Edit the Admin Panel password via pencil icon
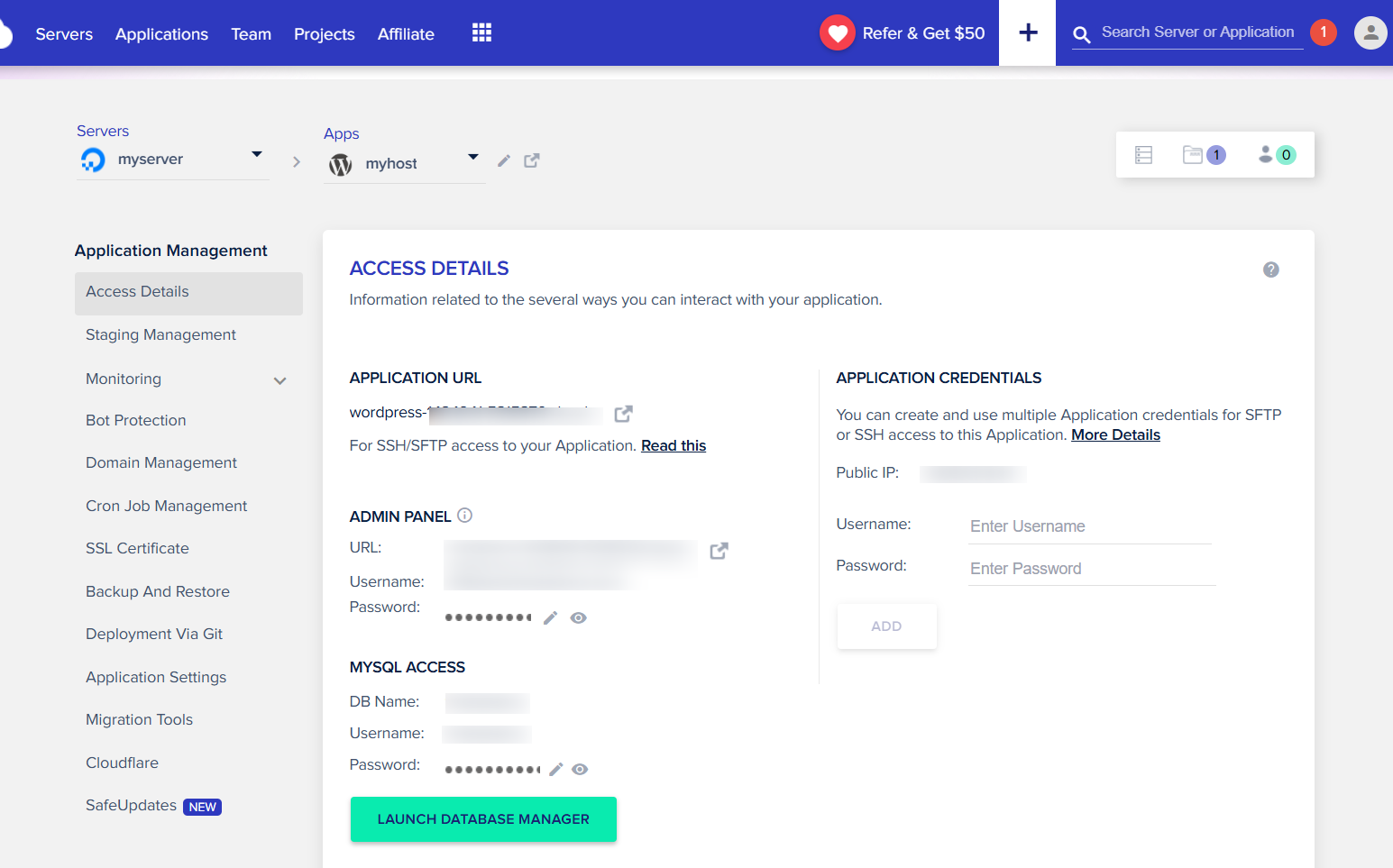The image size is (1393, 868). point(550,617)
